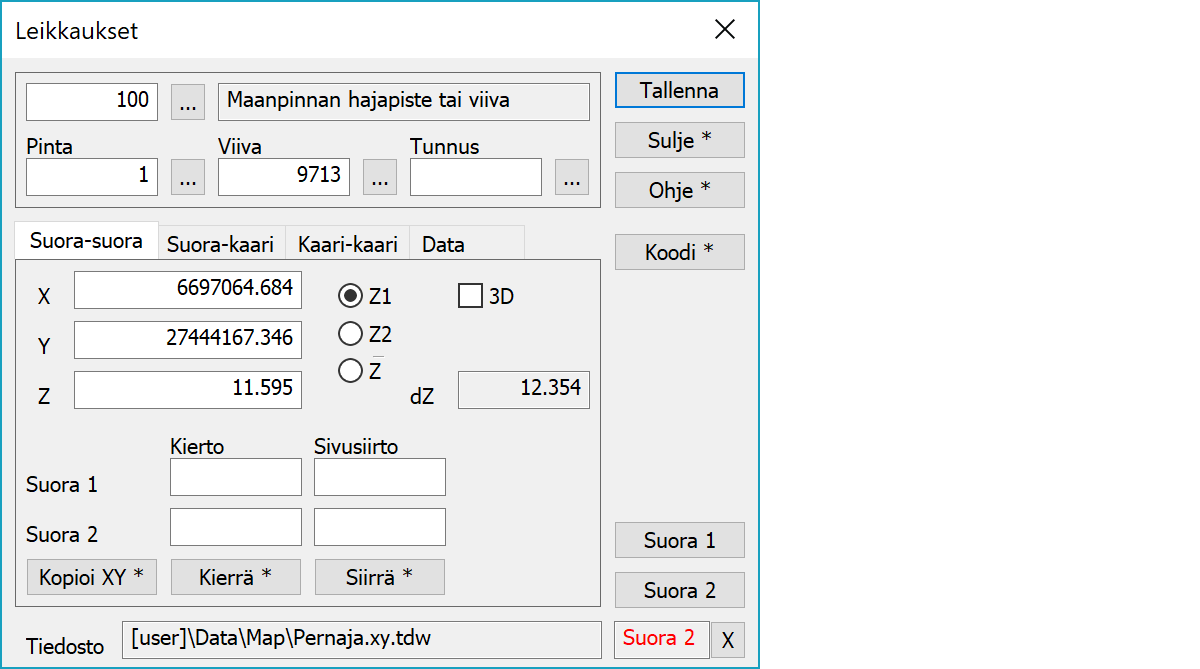Image resolution: width=1200 pixels, height=669 pixels.
Task: Click the Koodi button
Action: click(679, 252)
